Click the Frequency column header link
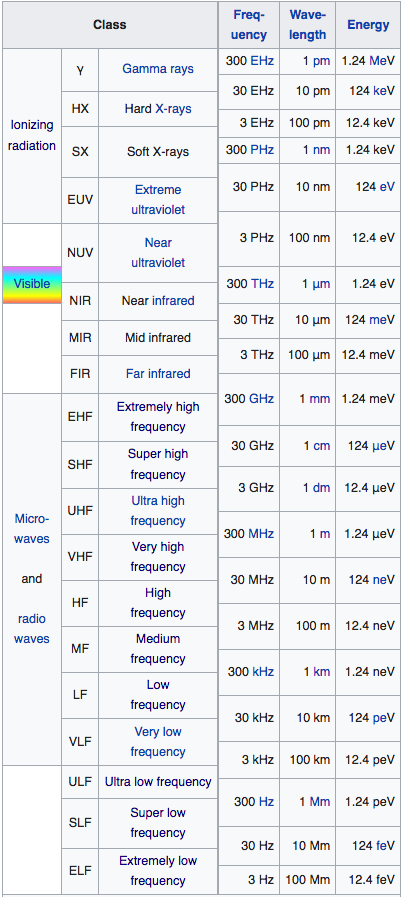The height and width of the screenshot is (897, 402). [x=249, y=25]
